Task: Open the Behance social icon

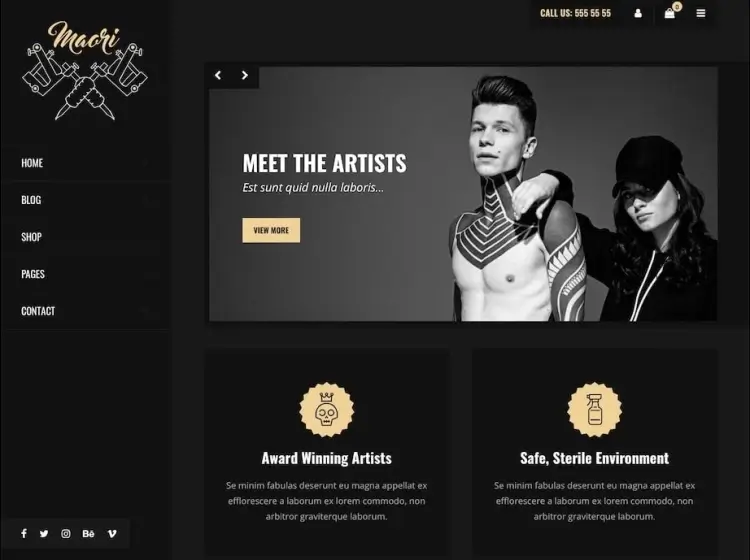Action: pyautogui.click(x=88, y=534)
